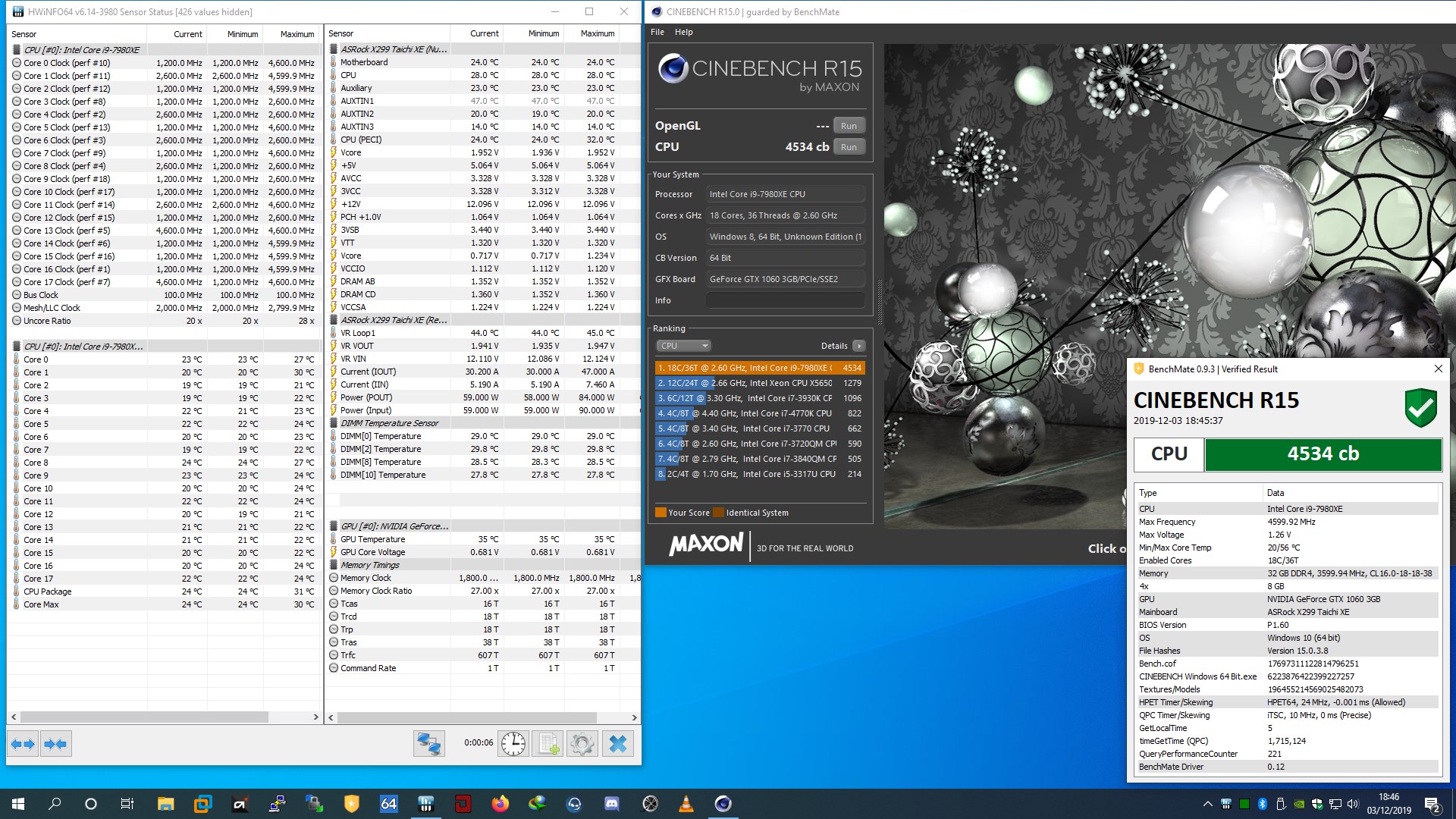The height and width of the screenshot is (819, 1456).
Task: Click HWiNFO collapse columns arrows button
Action: pyautogui.click(x=55, y=744)
